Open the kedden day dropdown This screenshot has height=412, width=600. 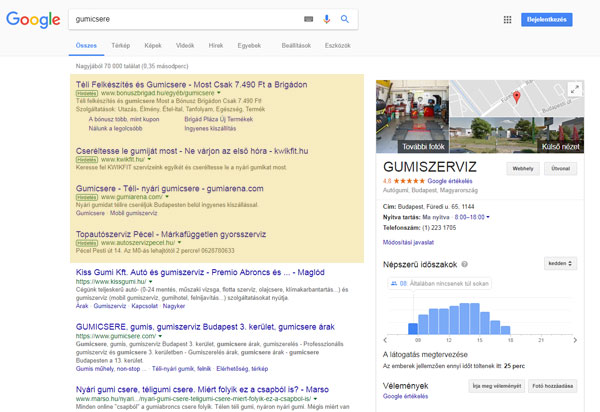click(560, 264)
